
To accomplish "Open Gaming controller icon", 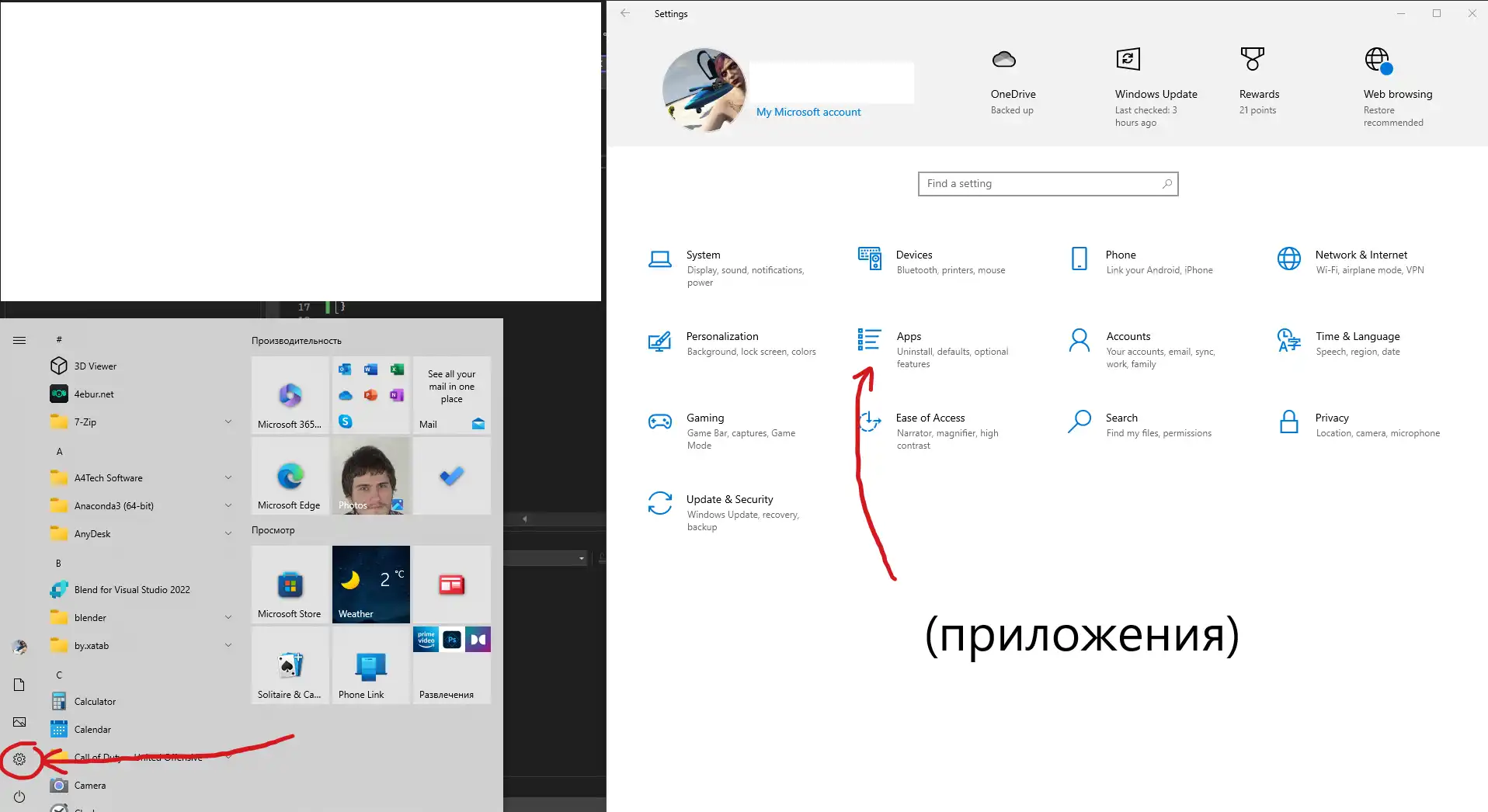I will [x=659, y=422].
